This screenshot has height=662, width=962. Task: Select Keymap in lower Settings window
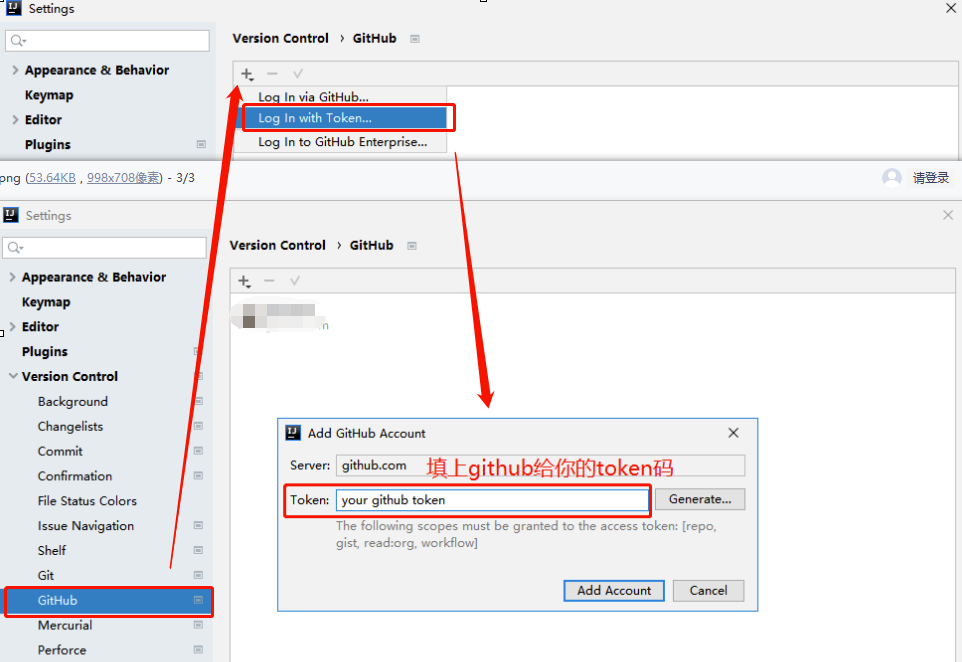(x=46, y=302)
